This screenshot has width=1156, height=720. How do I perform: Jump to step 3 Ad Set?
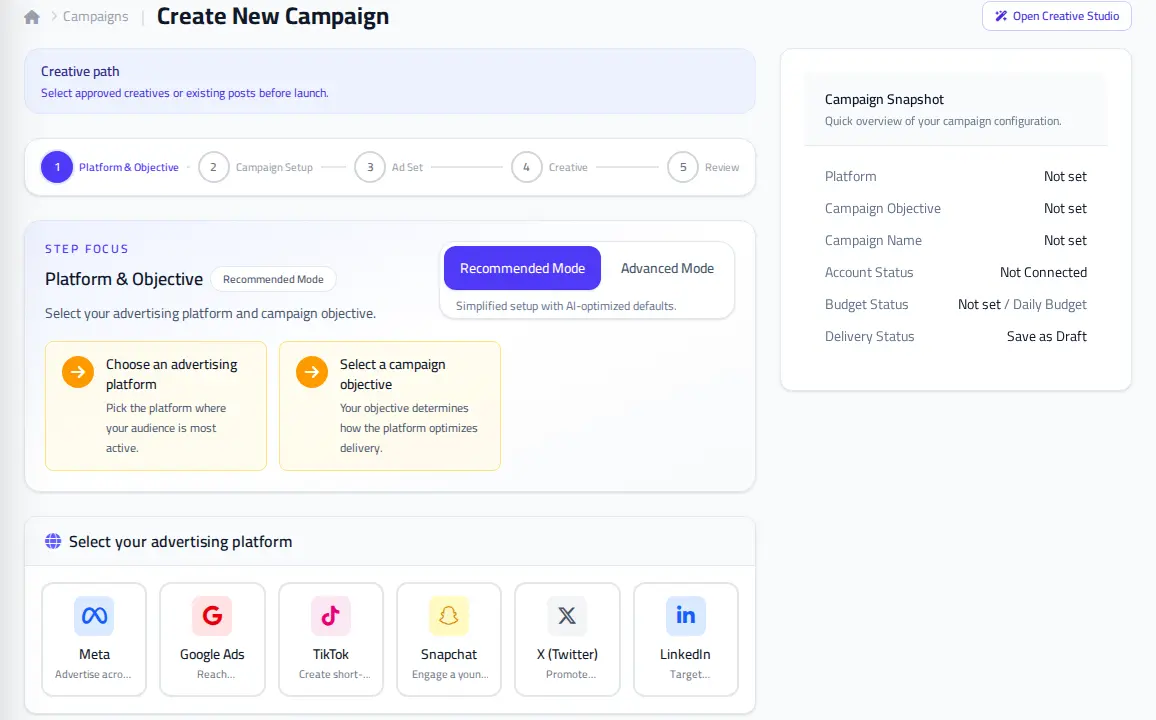pyautogui.click(x=389, y=167)
